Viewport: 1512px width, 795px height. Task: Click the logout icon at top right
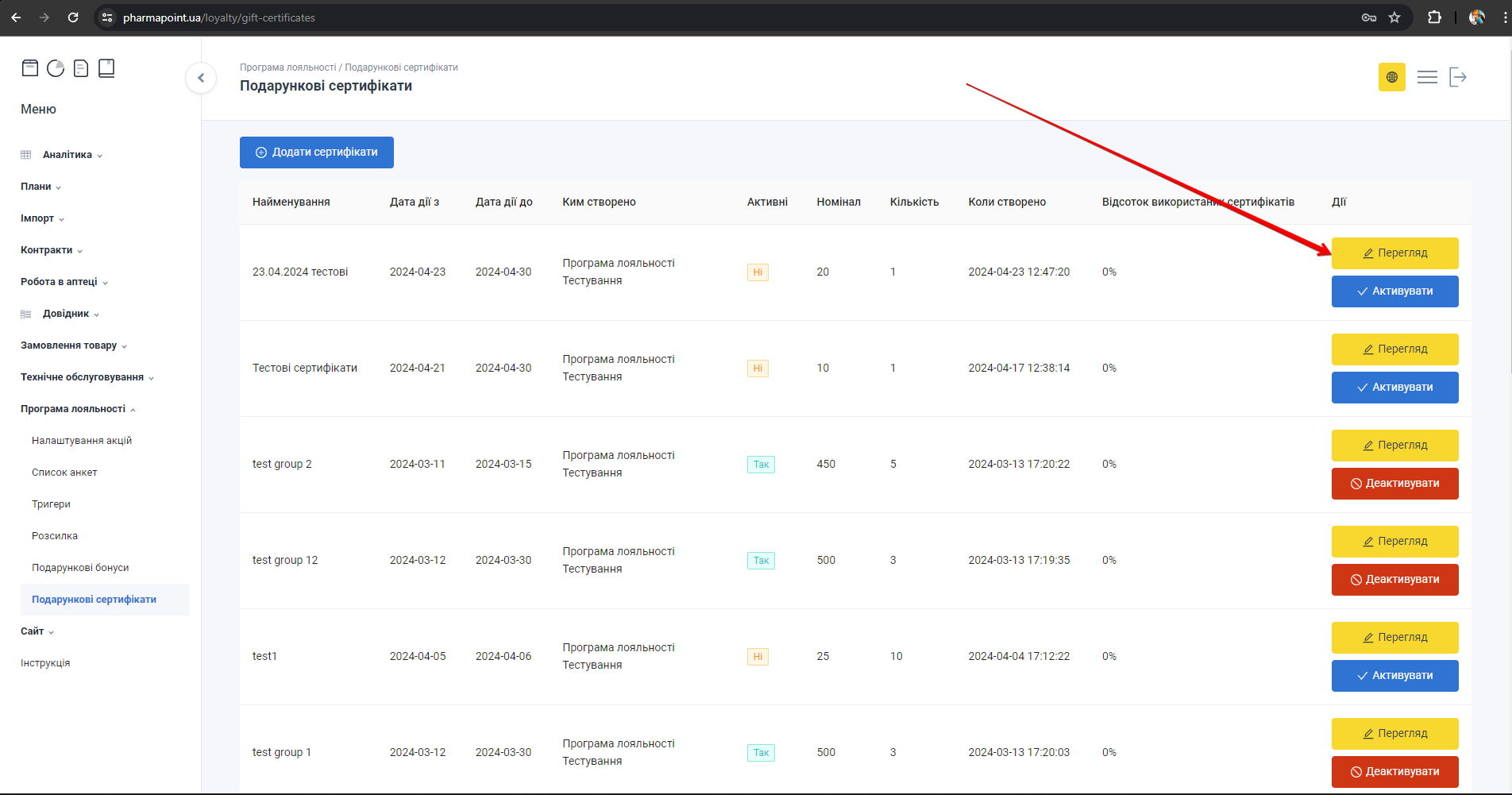point(1457,77)
